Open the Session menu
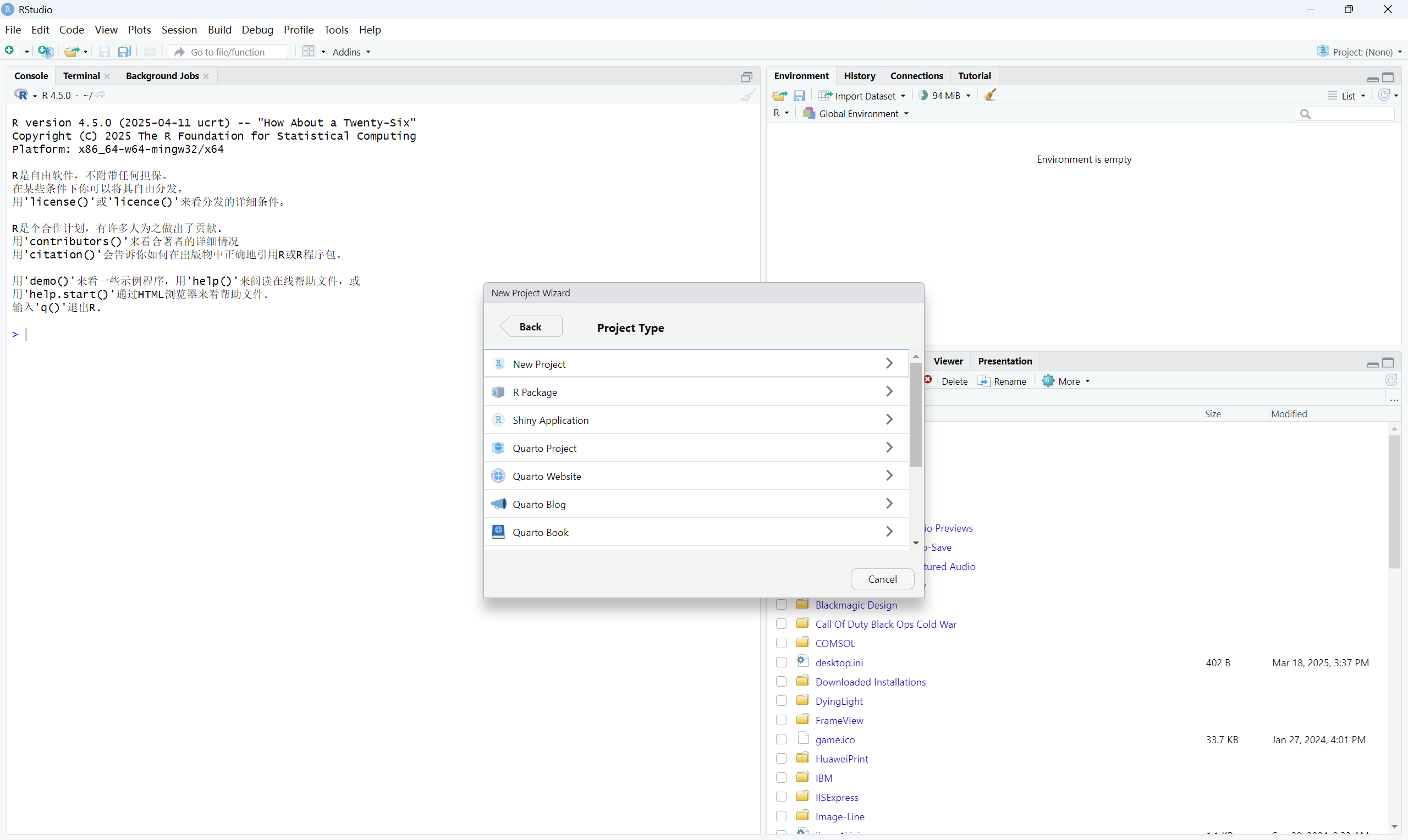Image resolution: width=1408 pixels, height=840 pixels. pos(179,30)
